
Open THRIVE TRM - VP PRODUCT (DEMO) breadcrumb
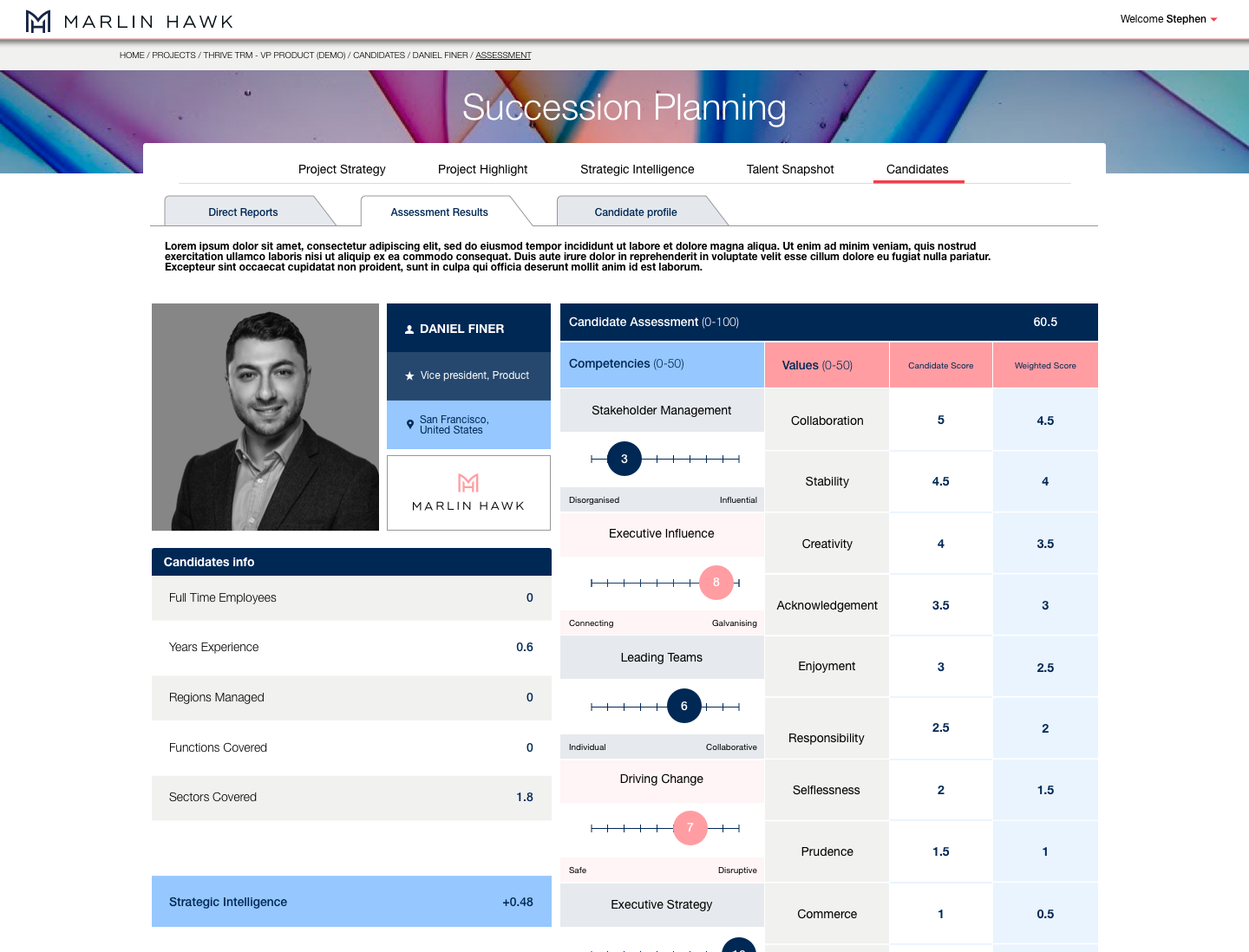click(x=274, y=55)
